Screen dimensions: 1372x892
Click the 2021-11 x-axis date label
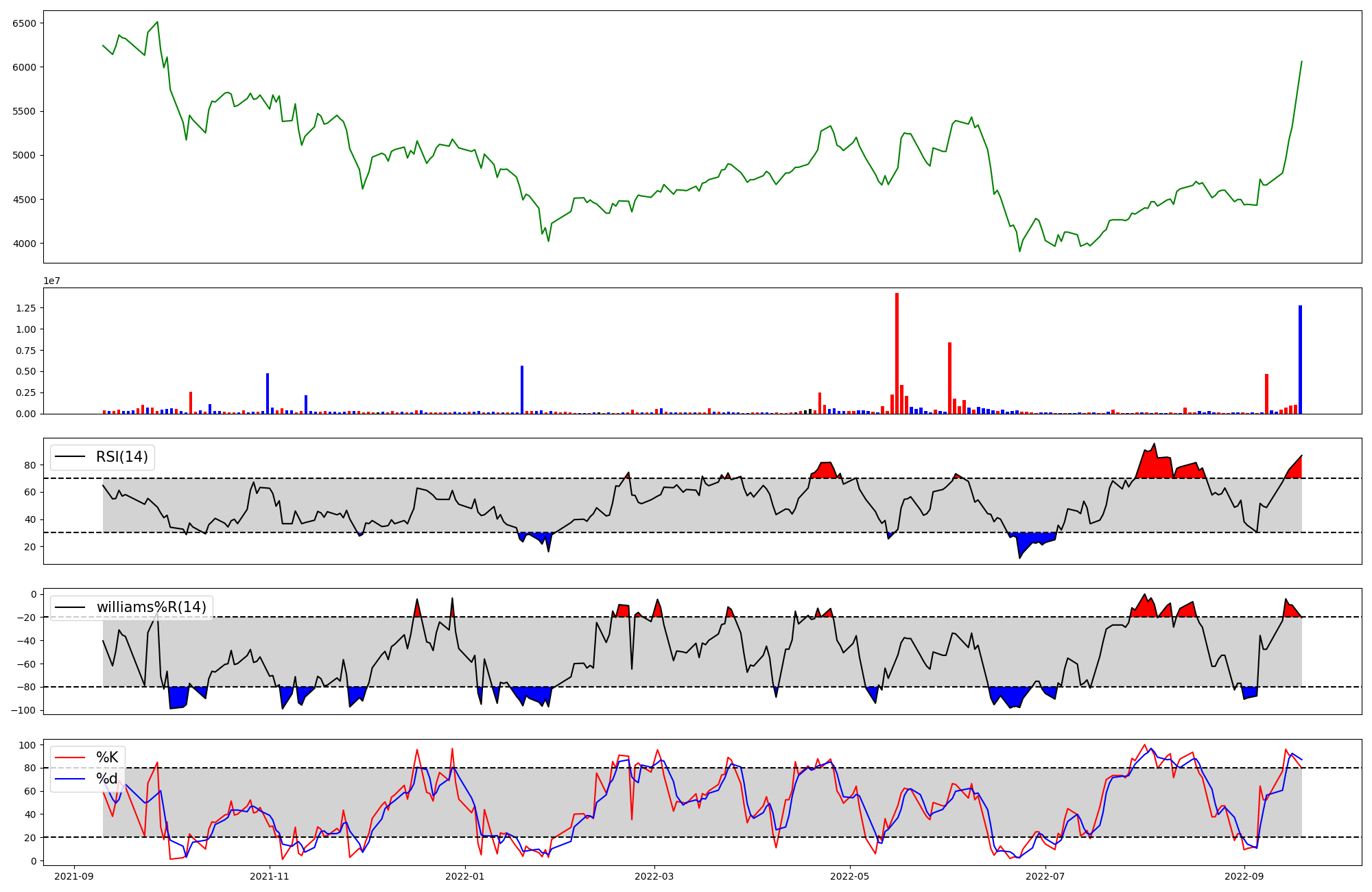[x=270, y=876]
